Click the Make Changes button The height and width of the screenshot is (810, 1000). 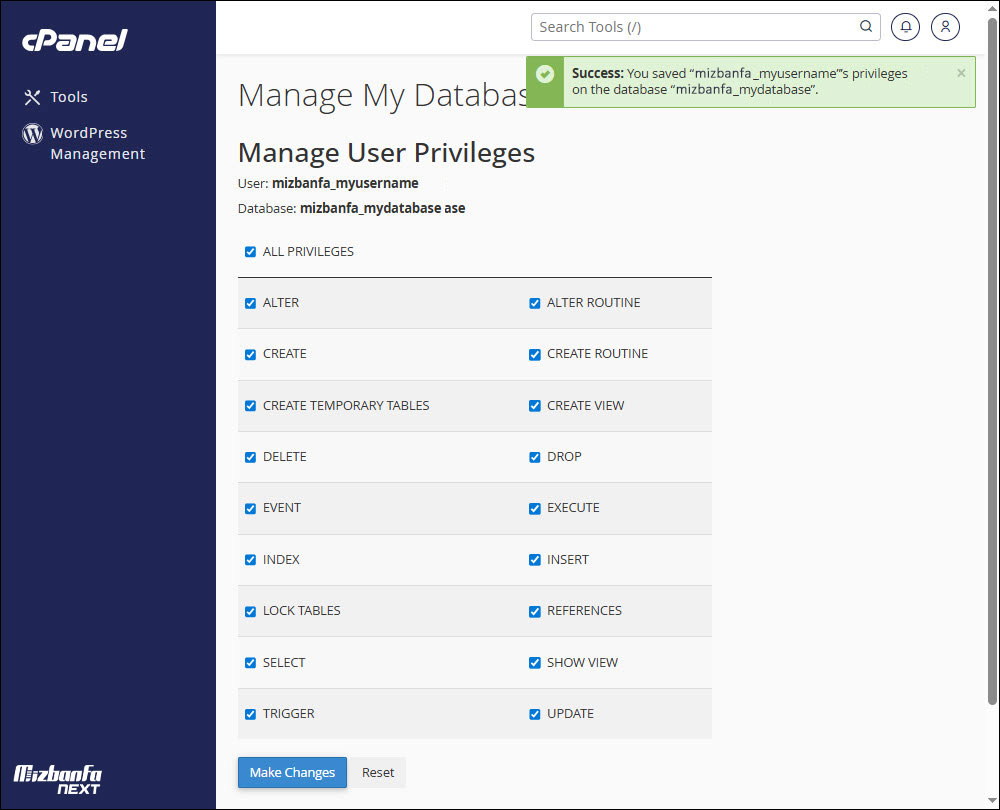coord(292,772)
